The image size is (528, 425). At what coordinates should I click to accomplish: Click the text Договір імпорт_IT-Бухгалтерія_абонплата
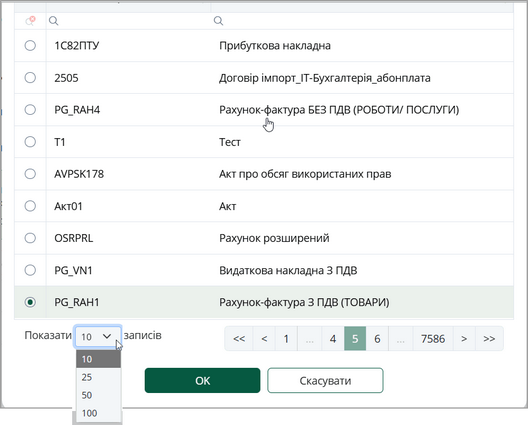tap(325, 78)
